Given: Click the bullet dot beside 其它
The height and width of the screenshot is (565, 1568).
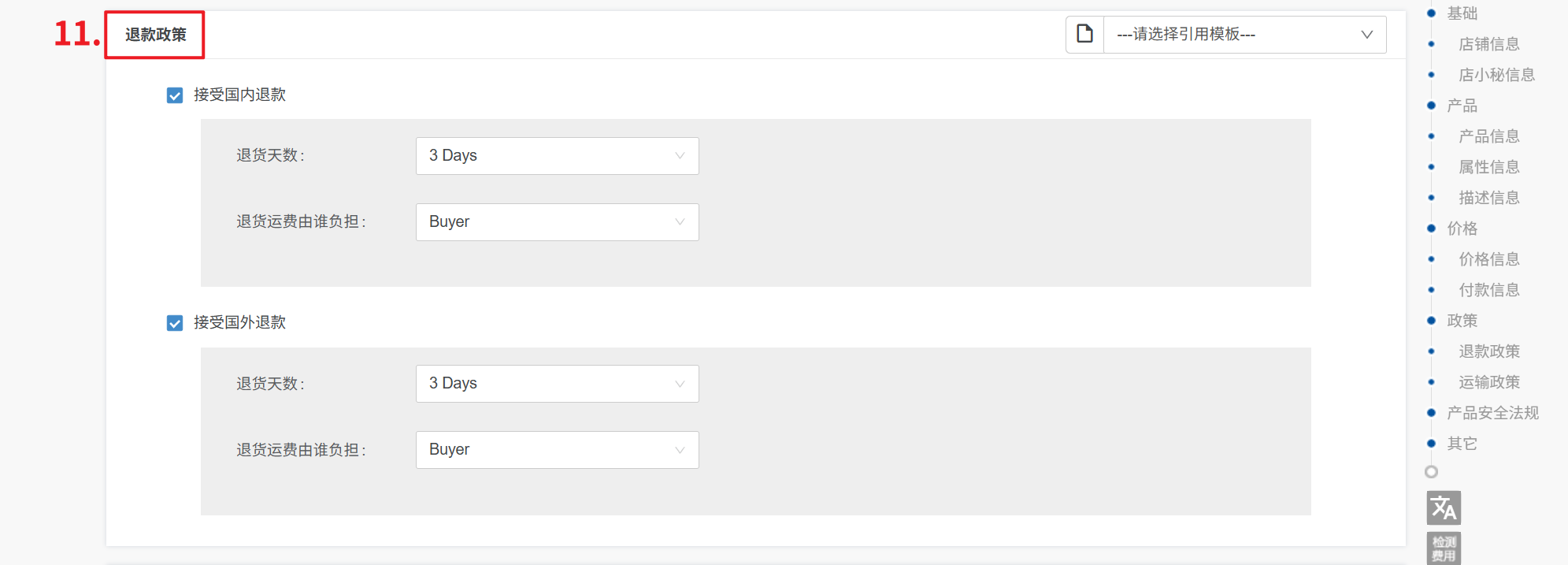Looking at the screenshot, I should click(x=1431, y=444).
